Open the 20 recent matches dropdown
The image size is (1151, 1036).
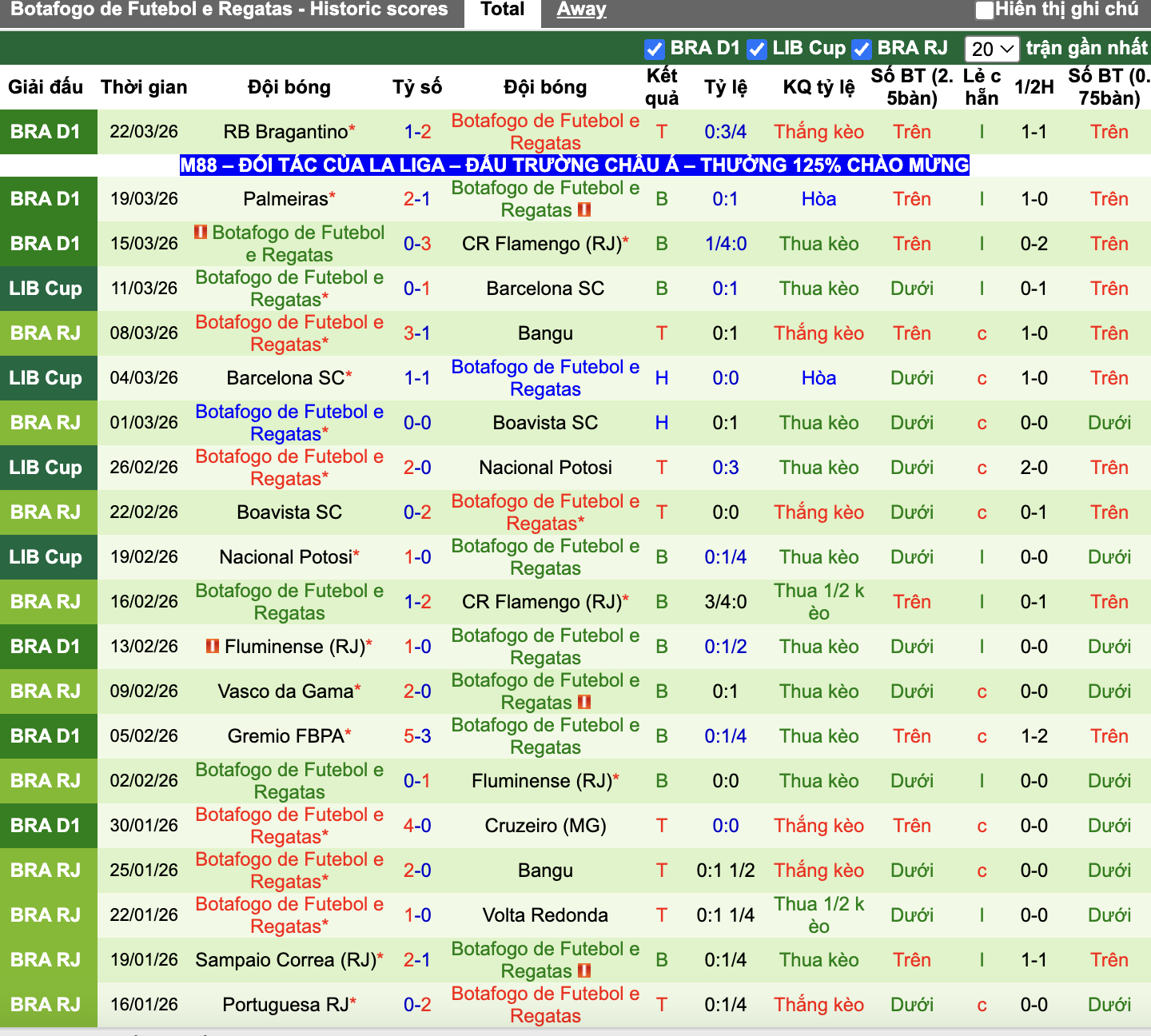[992, 50]
